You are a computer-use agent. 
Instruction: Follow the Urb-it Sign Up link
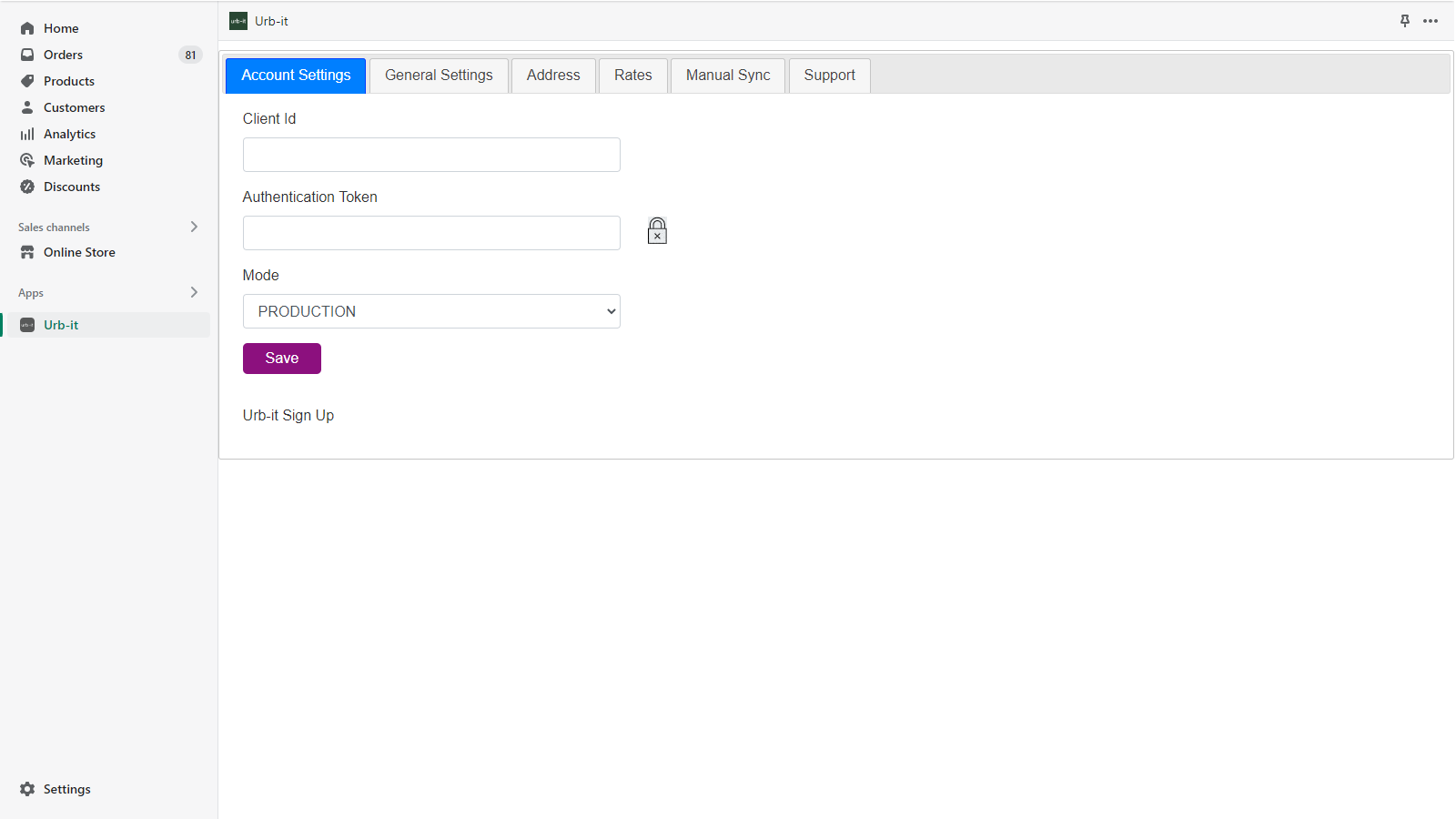[x=288, y=416]
